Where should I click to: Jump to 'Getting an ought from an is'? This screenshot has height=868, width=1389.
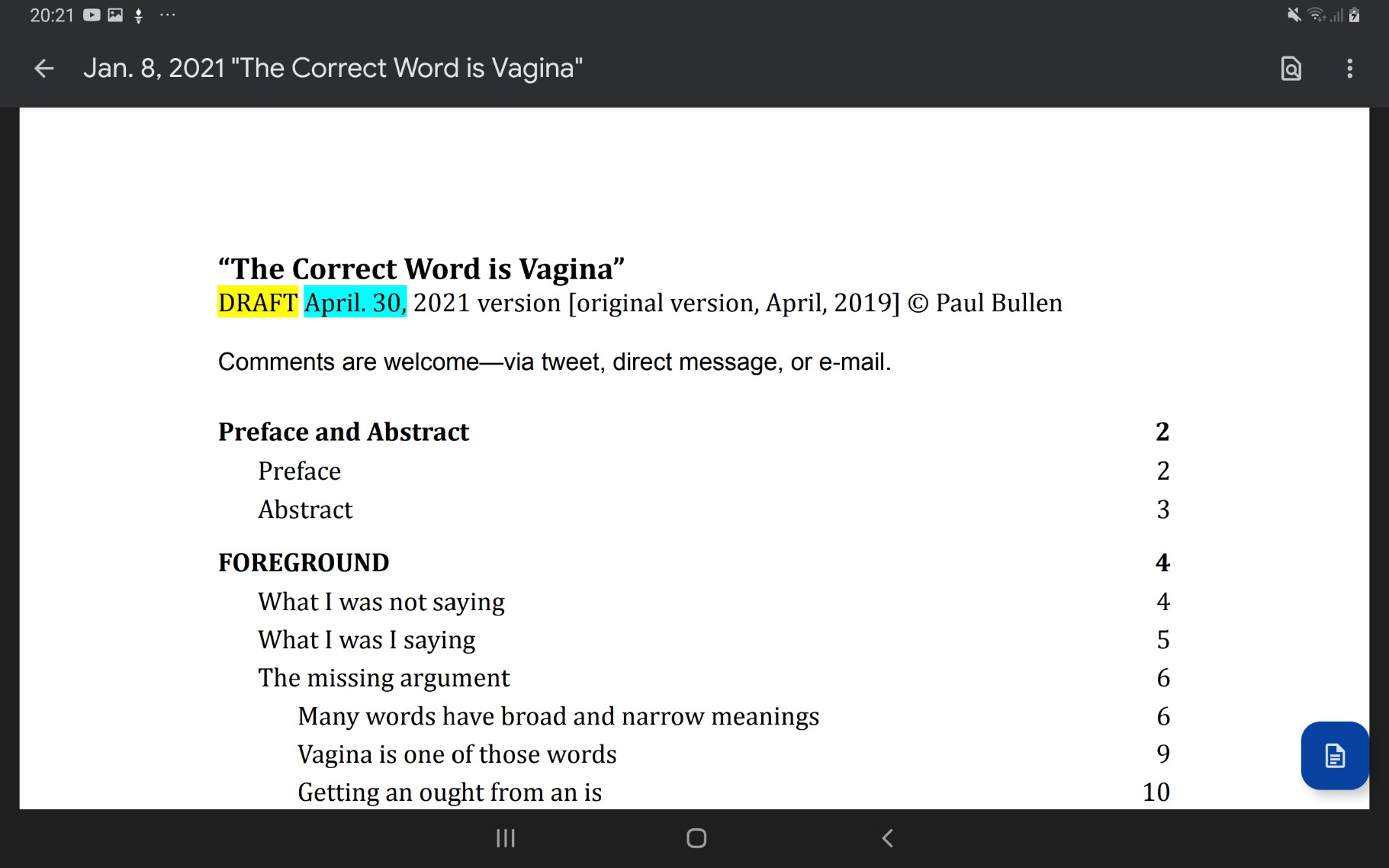pos(449,792)
